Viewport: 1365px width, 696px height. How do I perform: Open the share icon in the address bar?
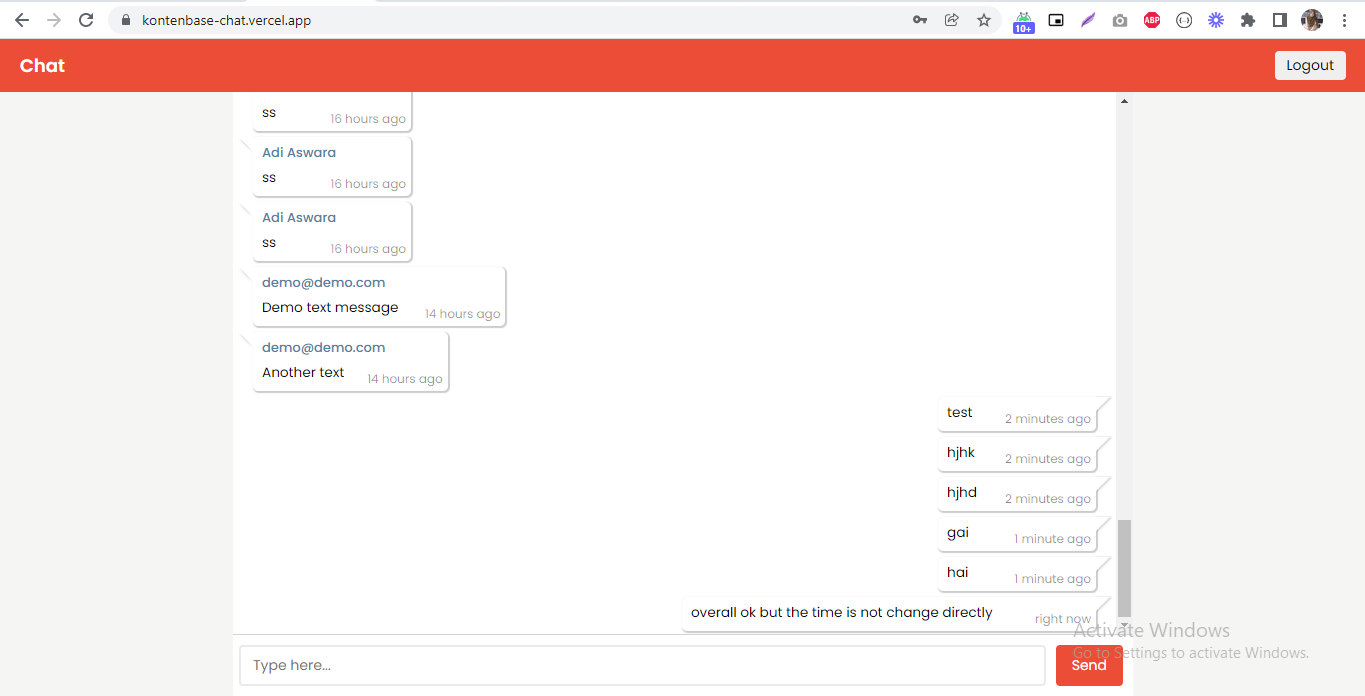pyautogui.click(x=951, y=19)
